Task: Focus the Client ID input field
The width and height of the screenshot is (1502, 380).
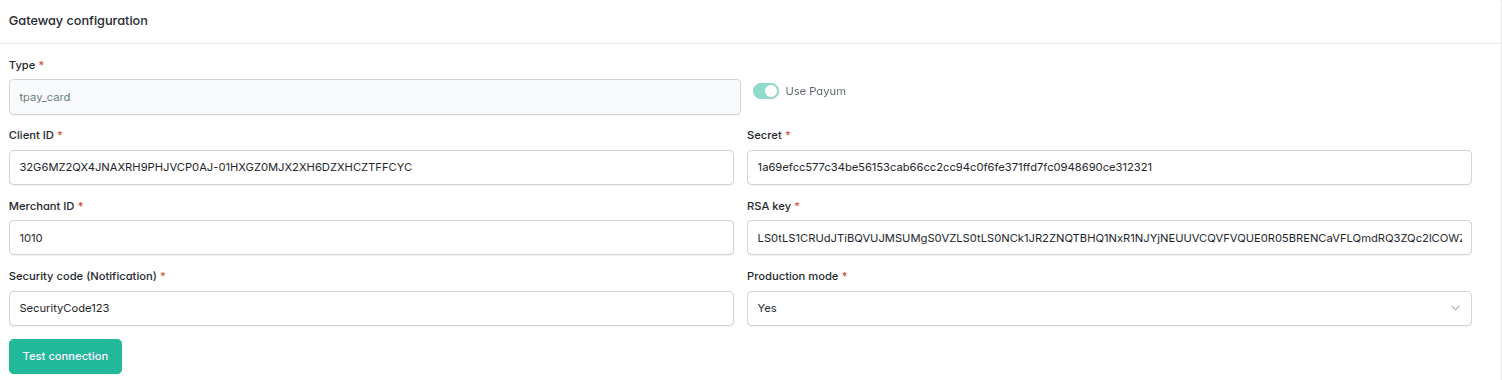Action: tap(371, 168)
